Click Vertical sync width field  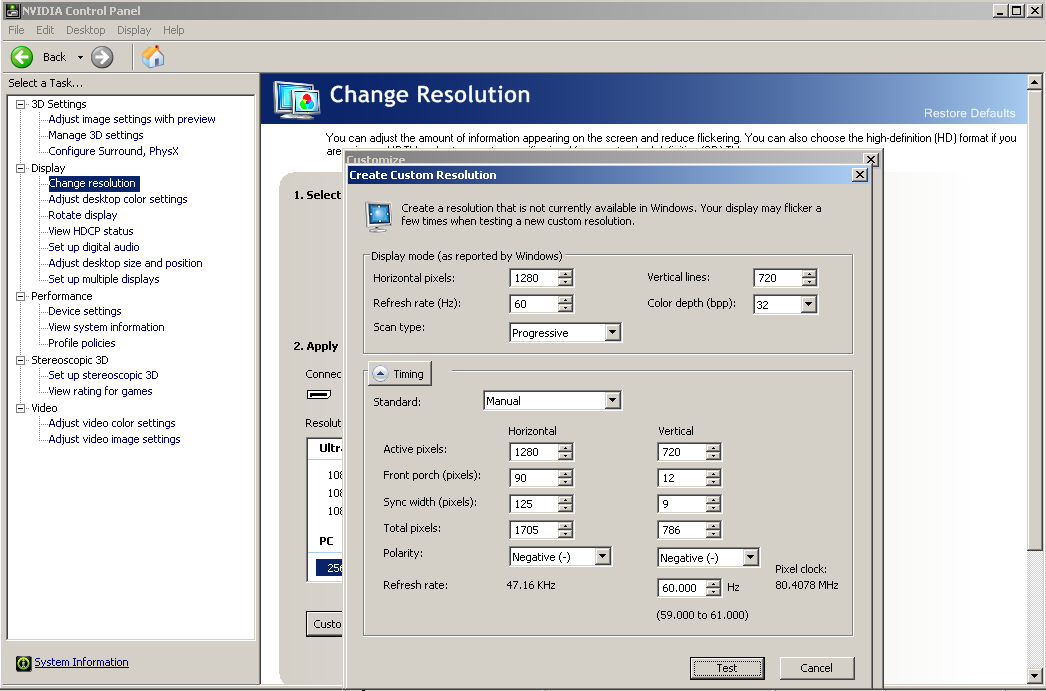pos(682,504)
